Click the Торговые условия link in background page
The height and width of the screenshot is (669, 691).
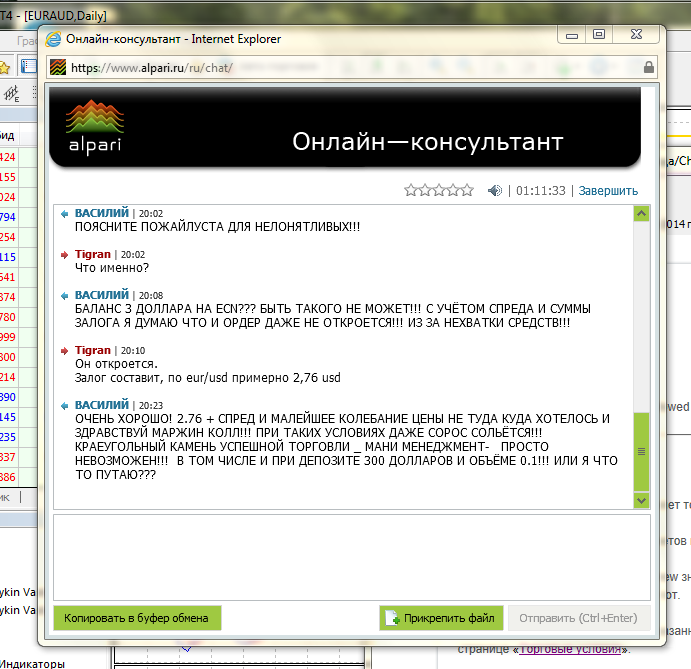570,649
